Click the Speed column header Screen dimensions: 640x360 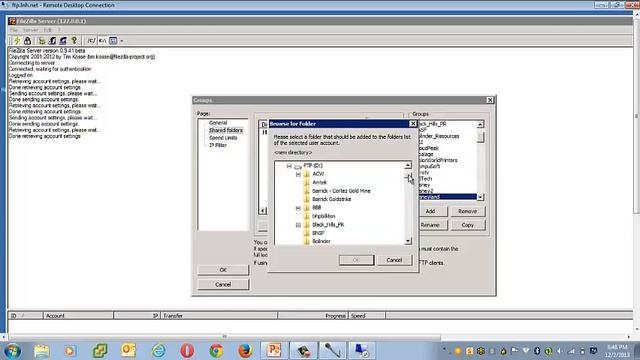[367, 316]
